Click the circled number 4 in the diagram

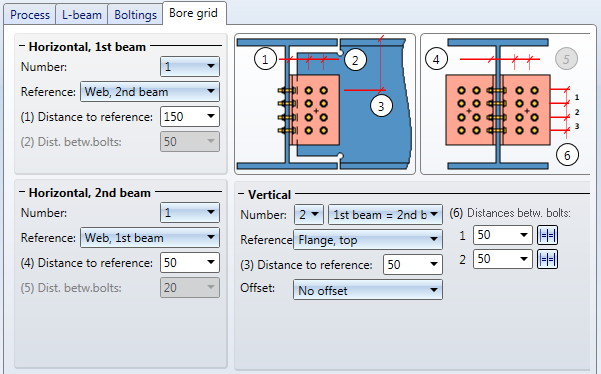[436, 59]
